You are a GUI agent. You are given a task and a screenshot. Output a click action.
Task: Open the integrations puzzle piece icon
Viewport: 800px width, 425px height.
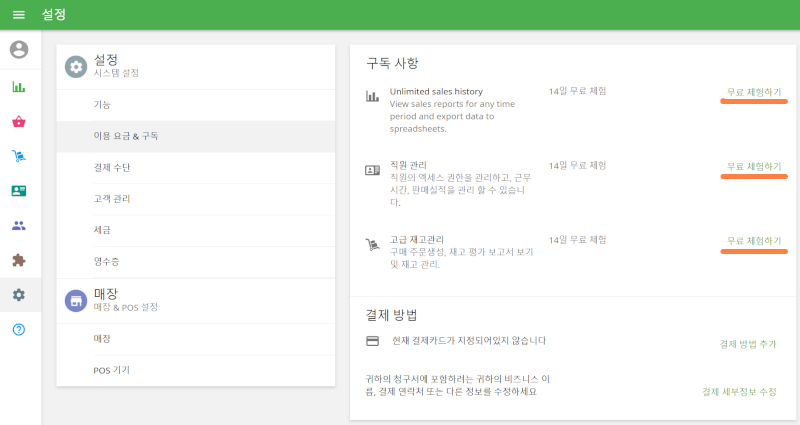click(19, 260)
